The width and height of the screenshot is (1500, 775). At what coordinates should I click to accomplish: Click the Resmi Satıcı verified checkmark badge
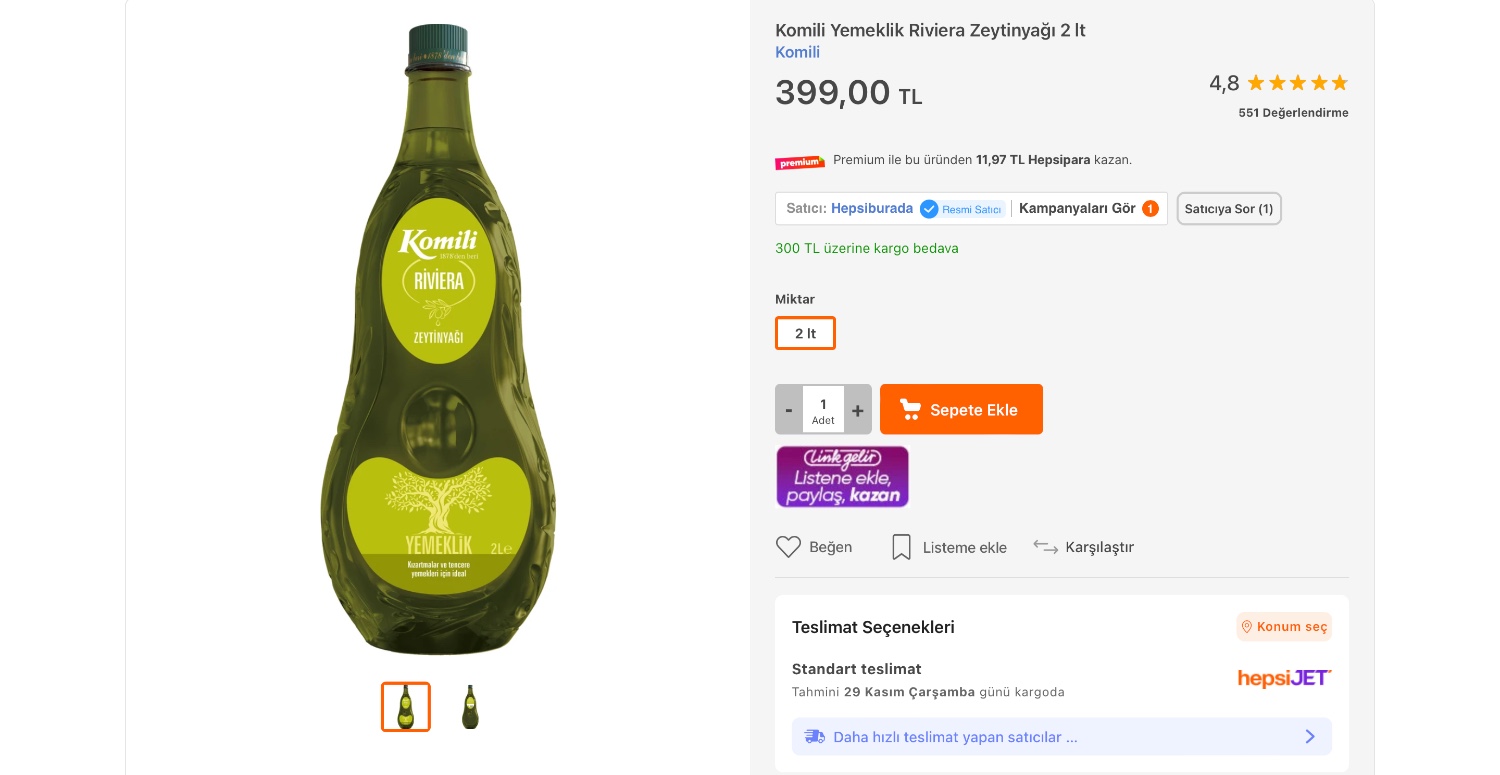[x=929, y=209]
